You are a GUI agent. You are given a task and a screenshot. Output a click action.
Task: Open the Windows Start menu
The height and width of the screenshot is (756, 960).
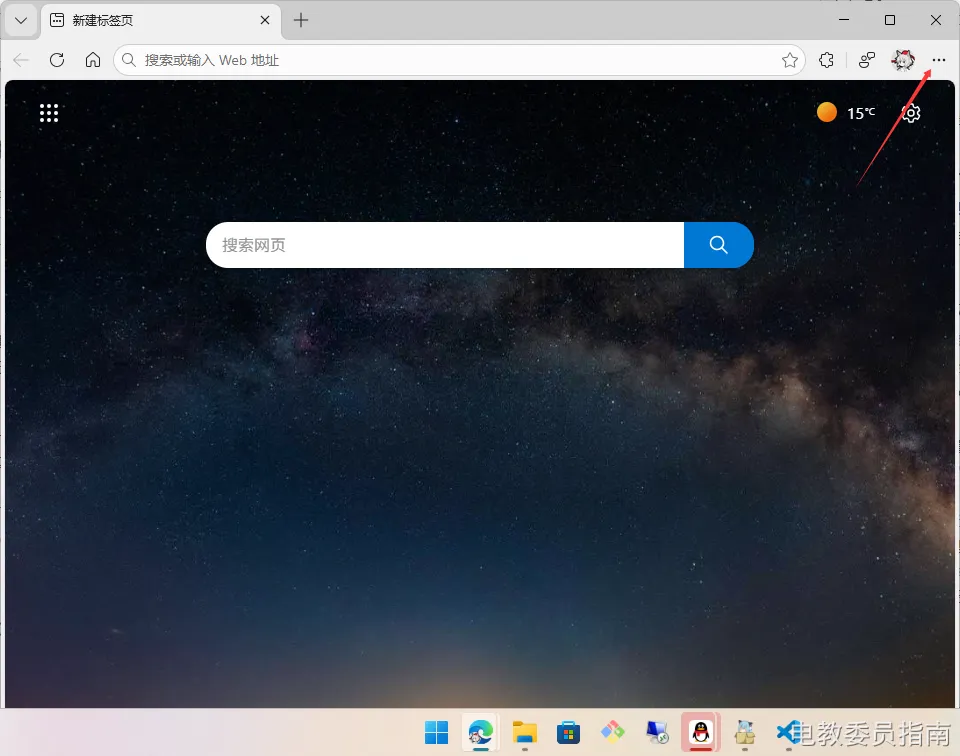click(x=437, y=732)
